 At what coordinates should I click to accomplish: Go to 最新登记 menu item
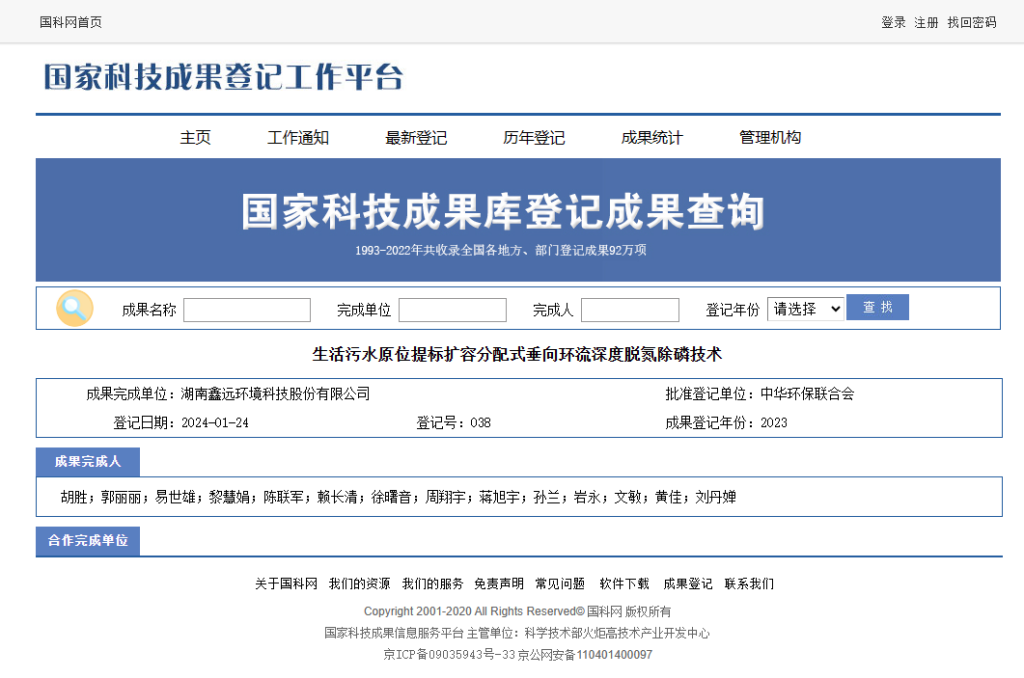click(x=416, y=138)
